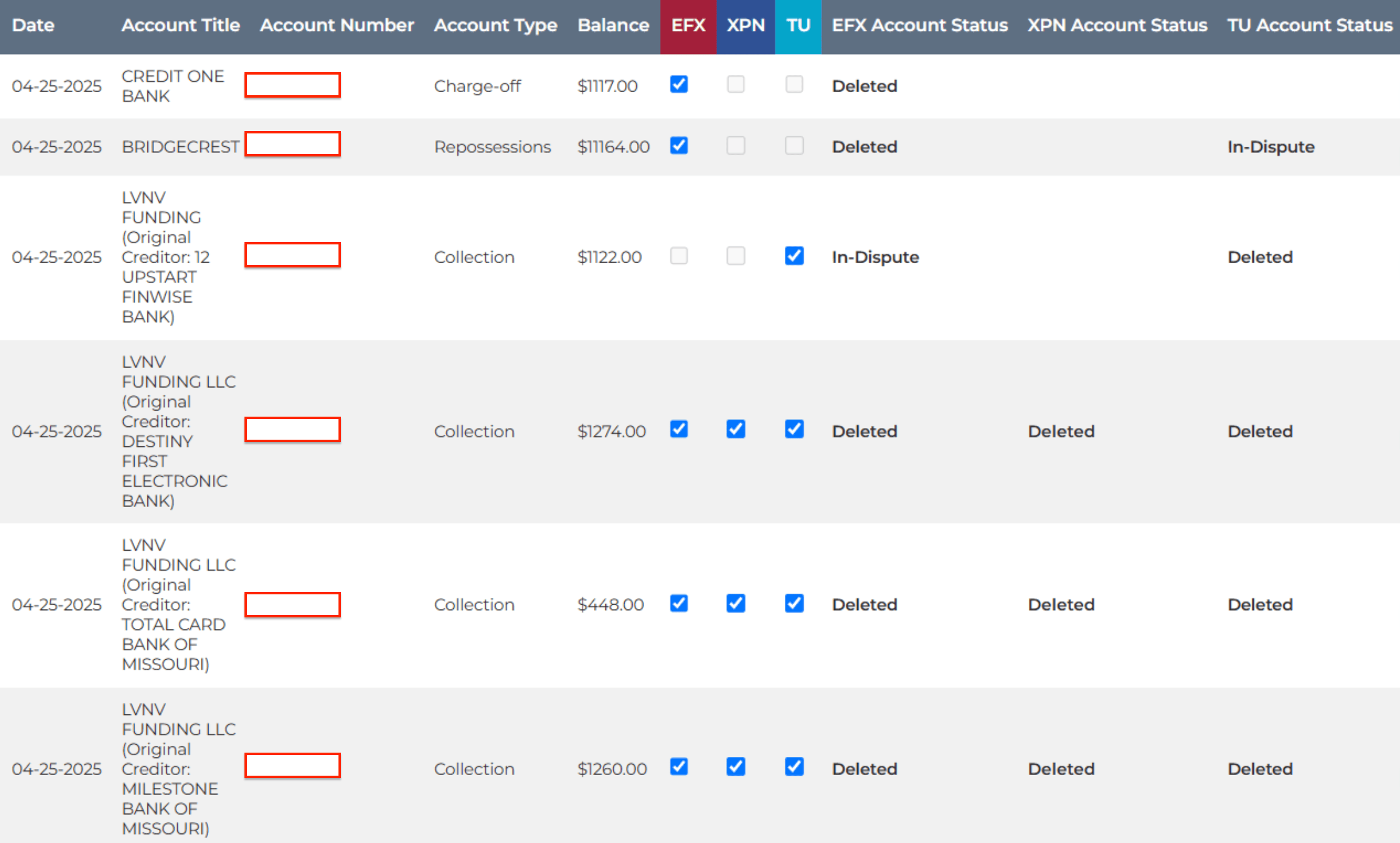
Task: Click the Account Title column header
Action: pyautogui.click(x=181, y=25)
